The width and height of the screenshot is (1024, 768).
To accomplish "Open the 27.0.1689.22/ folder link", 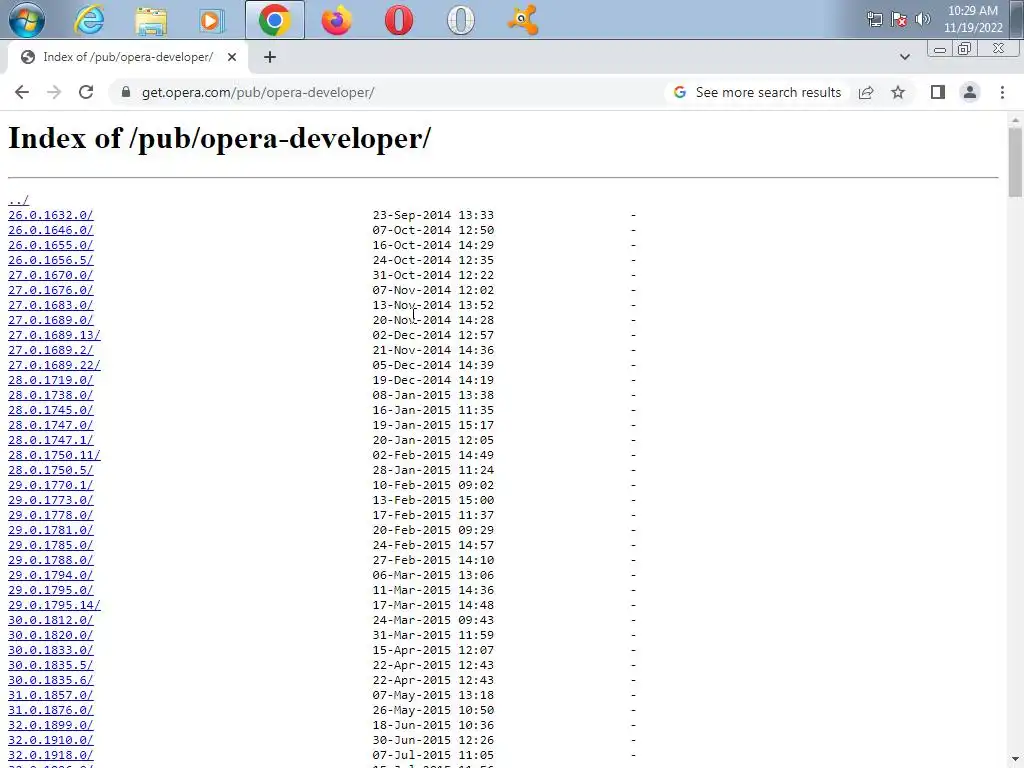I will click(x=54, y=365).
